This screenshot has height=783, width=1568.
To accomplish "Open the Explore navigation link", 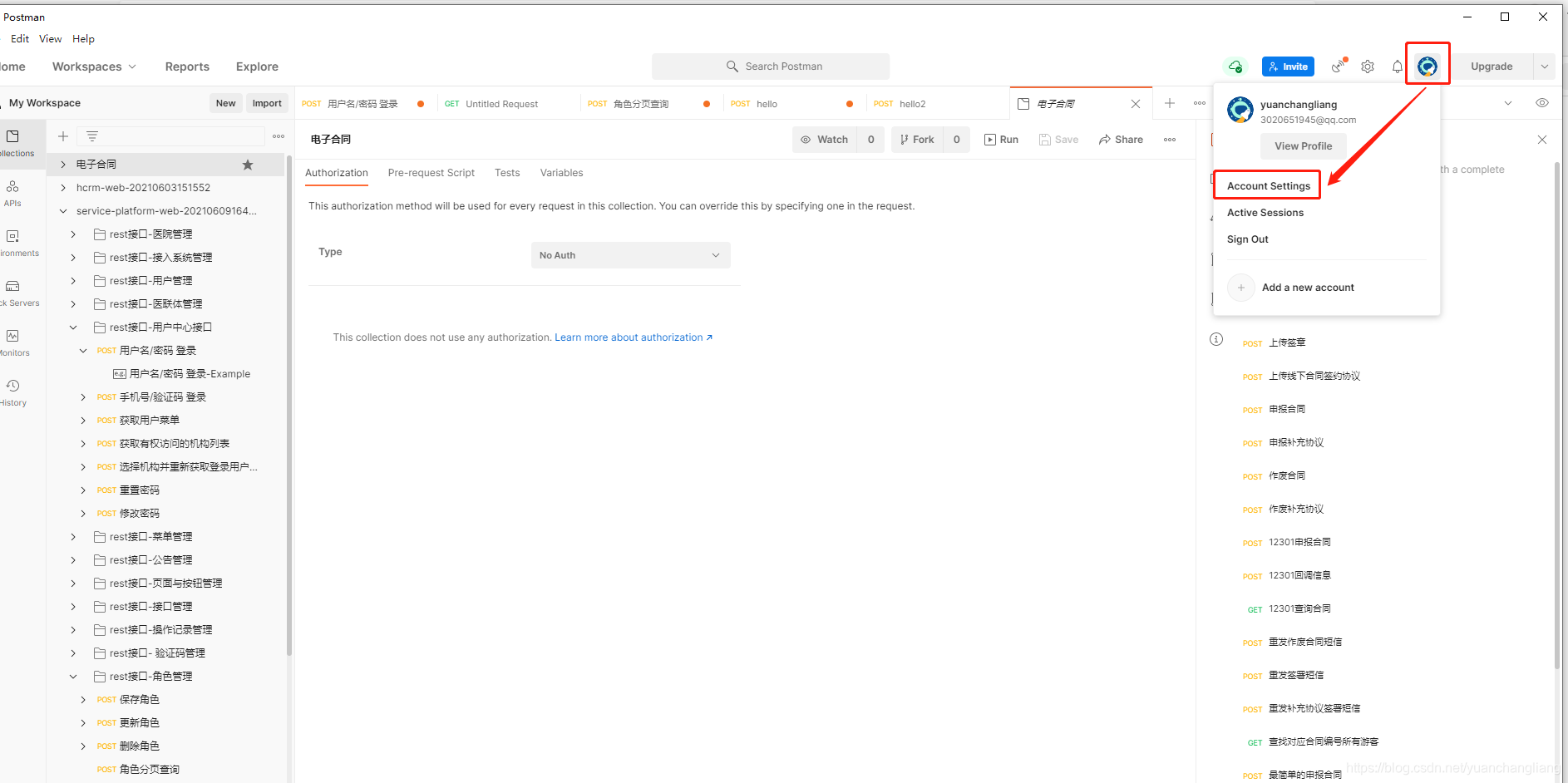I will tap(257, 66).
